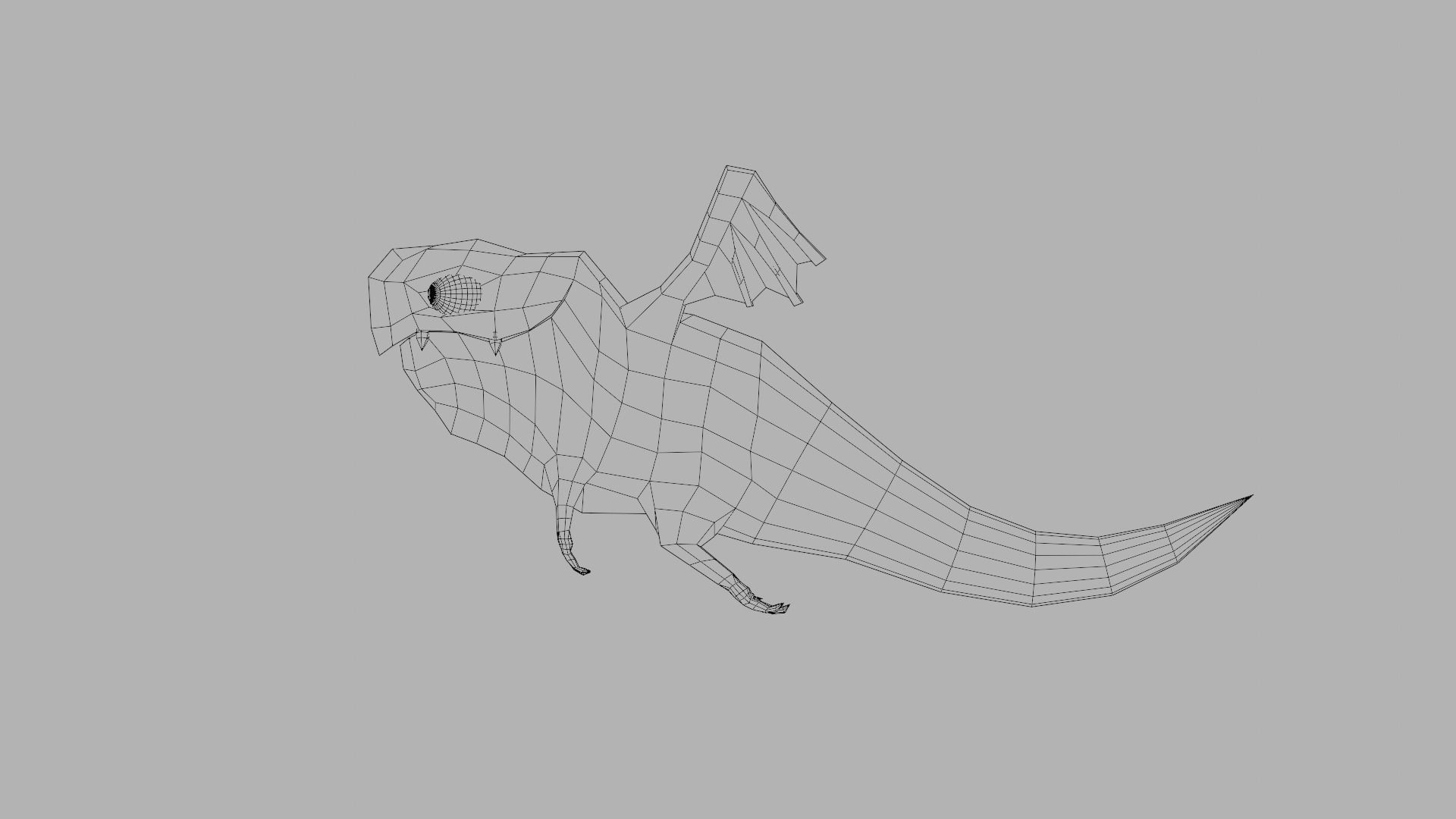This screenshot has height=819, width=1456.
Task: Select the front fang near the snout
Action: 422,341
